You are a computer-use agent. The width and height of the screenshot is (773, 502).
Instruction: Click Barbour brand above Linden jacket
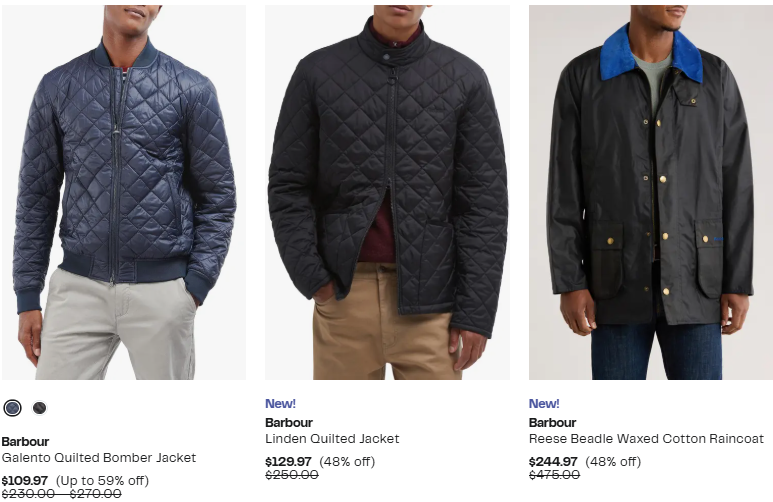pos(289,423)
